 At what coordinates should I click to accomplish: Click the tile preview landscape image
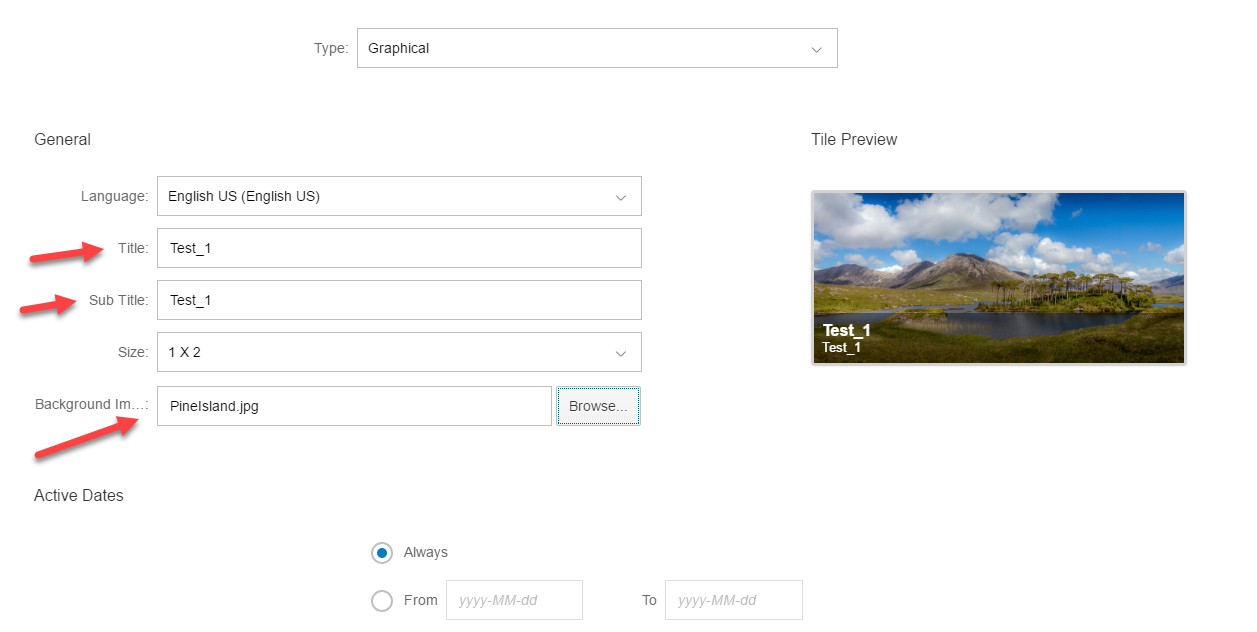point(999,278)
